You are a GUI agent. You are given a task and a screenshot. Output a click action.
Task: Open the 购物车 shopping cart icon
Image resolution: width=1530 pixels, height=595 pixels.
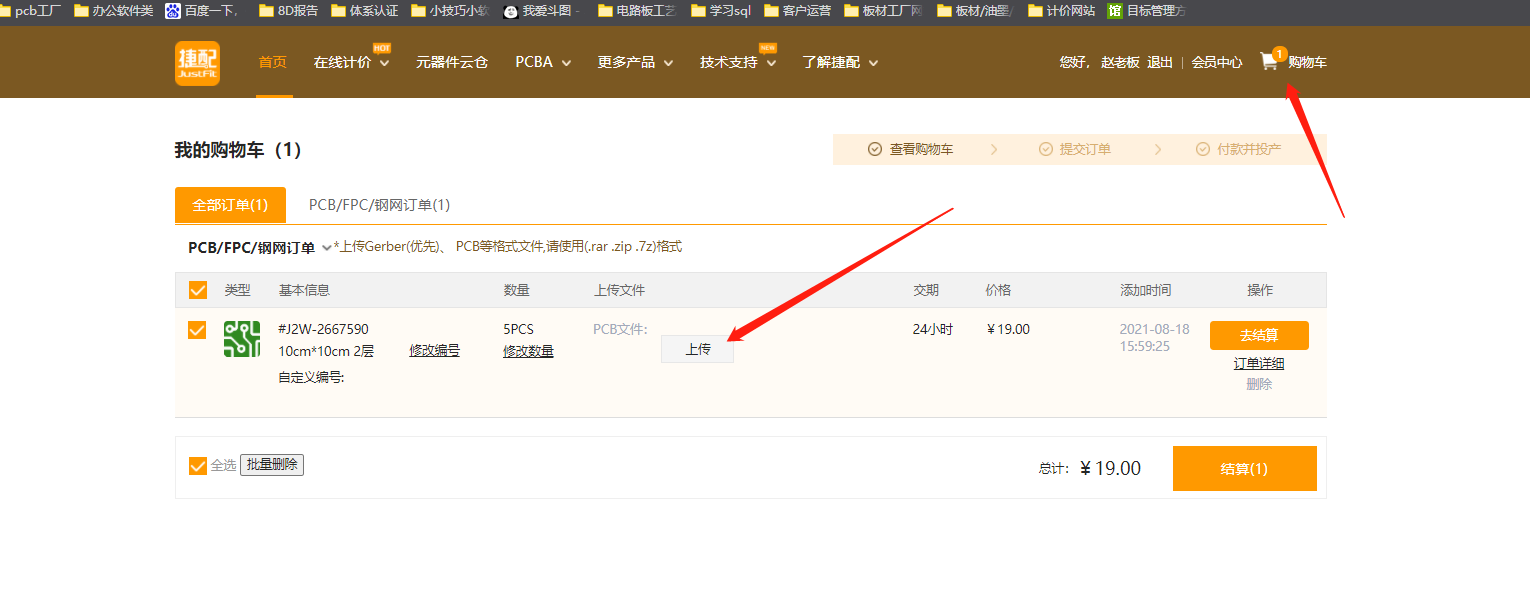point(1268,61)
